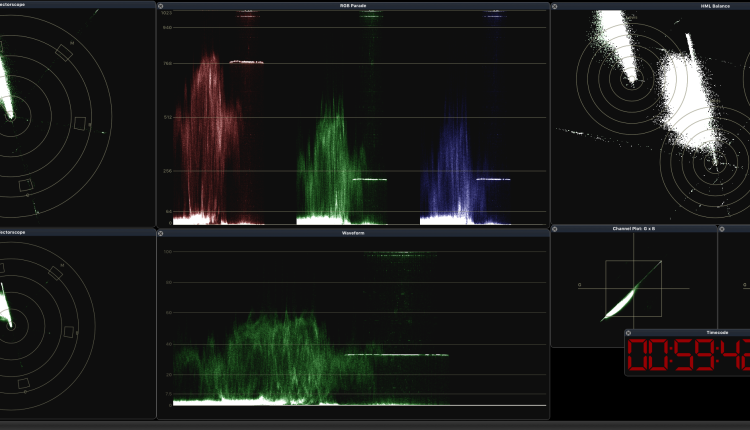Close the Timecode panel
Image resolution: width=750 pixels, height=430 pixels.
pos(629,333)
